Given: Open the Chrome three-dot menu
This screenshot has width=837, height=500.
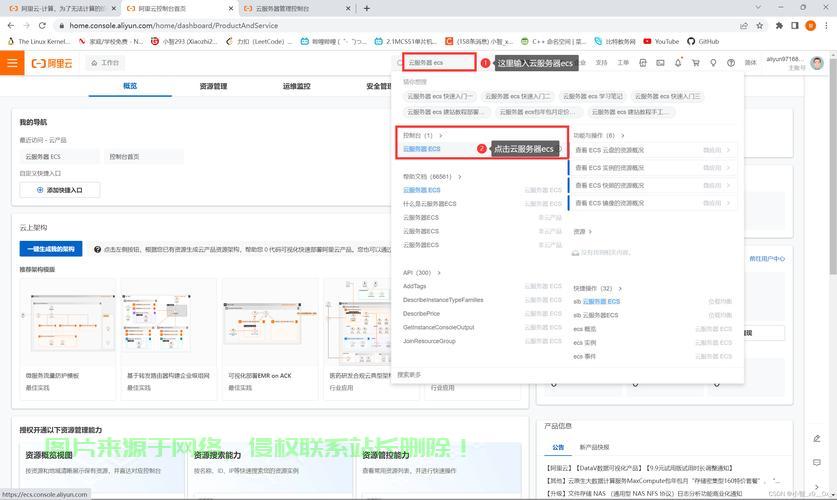Looking at the screenshot, I should (x=826, y=26).
